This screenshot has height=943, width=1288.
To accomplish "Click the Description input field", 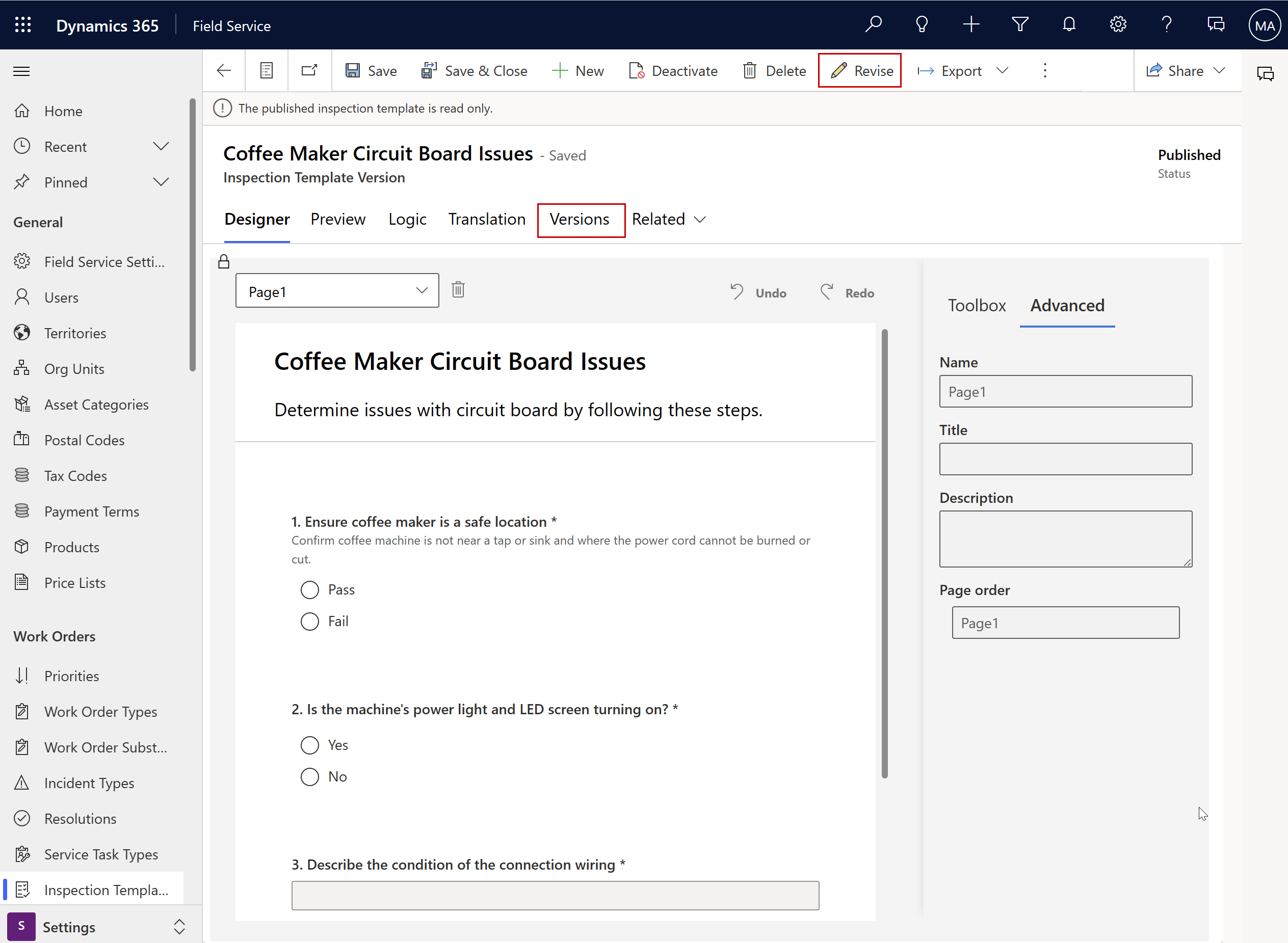I will coord(1065,538).
